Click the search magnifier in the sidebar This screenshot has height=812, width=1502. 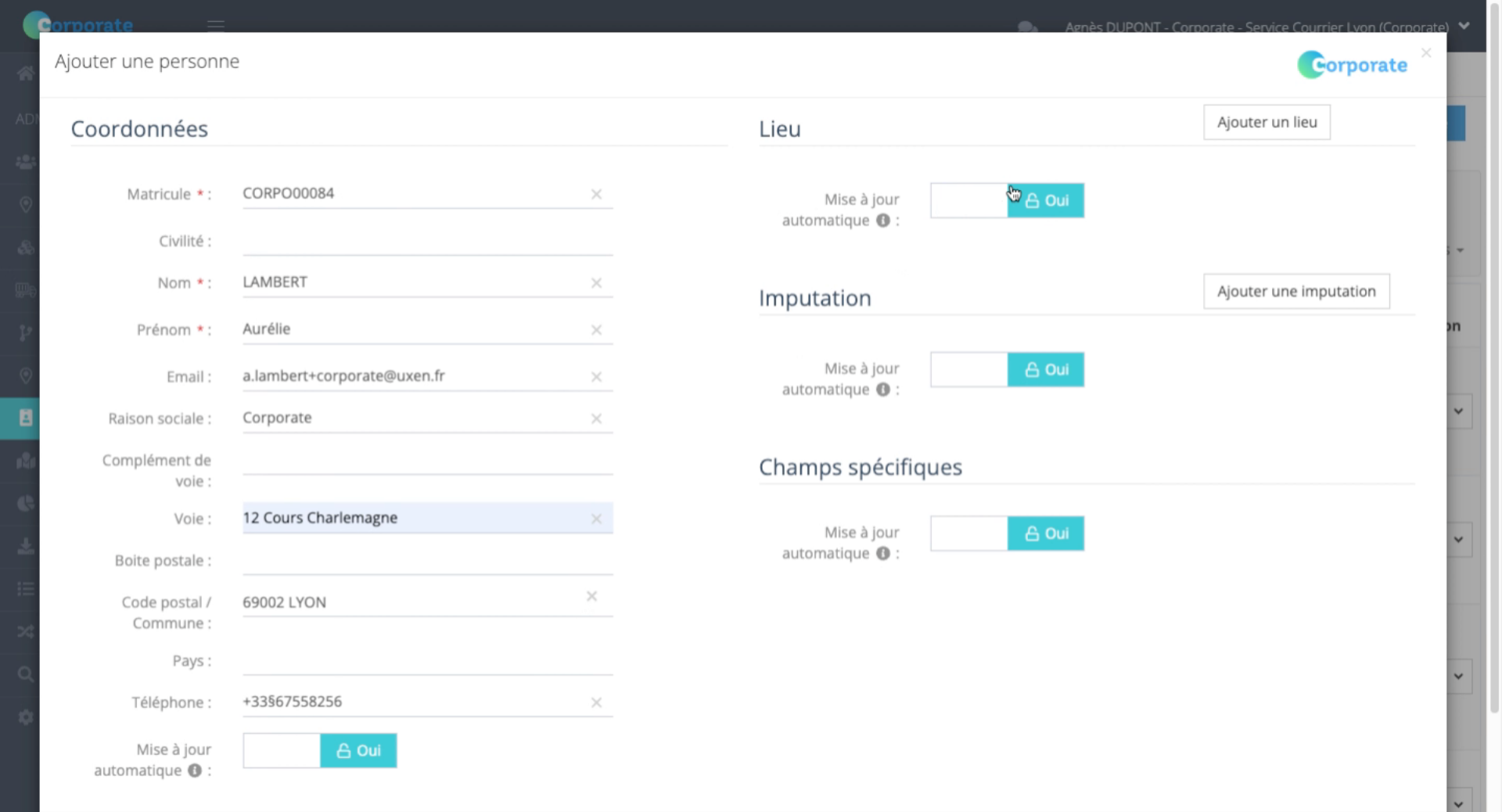(x=25, y=674)
